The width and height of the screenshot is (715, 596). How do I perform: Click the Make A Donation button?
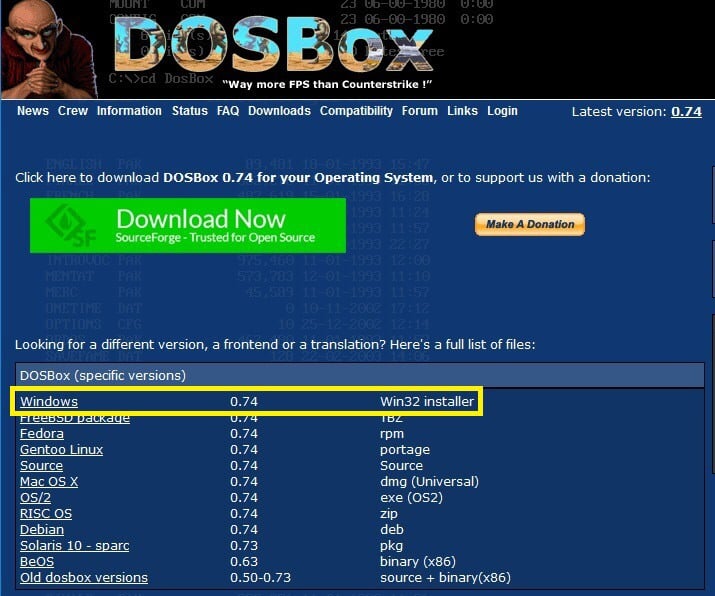tap(530, 224)
